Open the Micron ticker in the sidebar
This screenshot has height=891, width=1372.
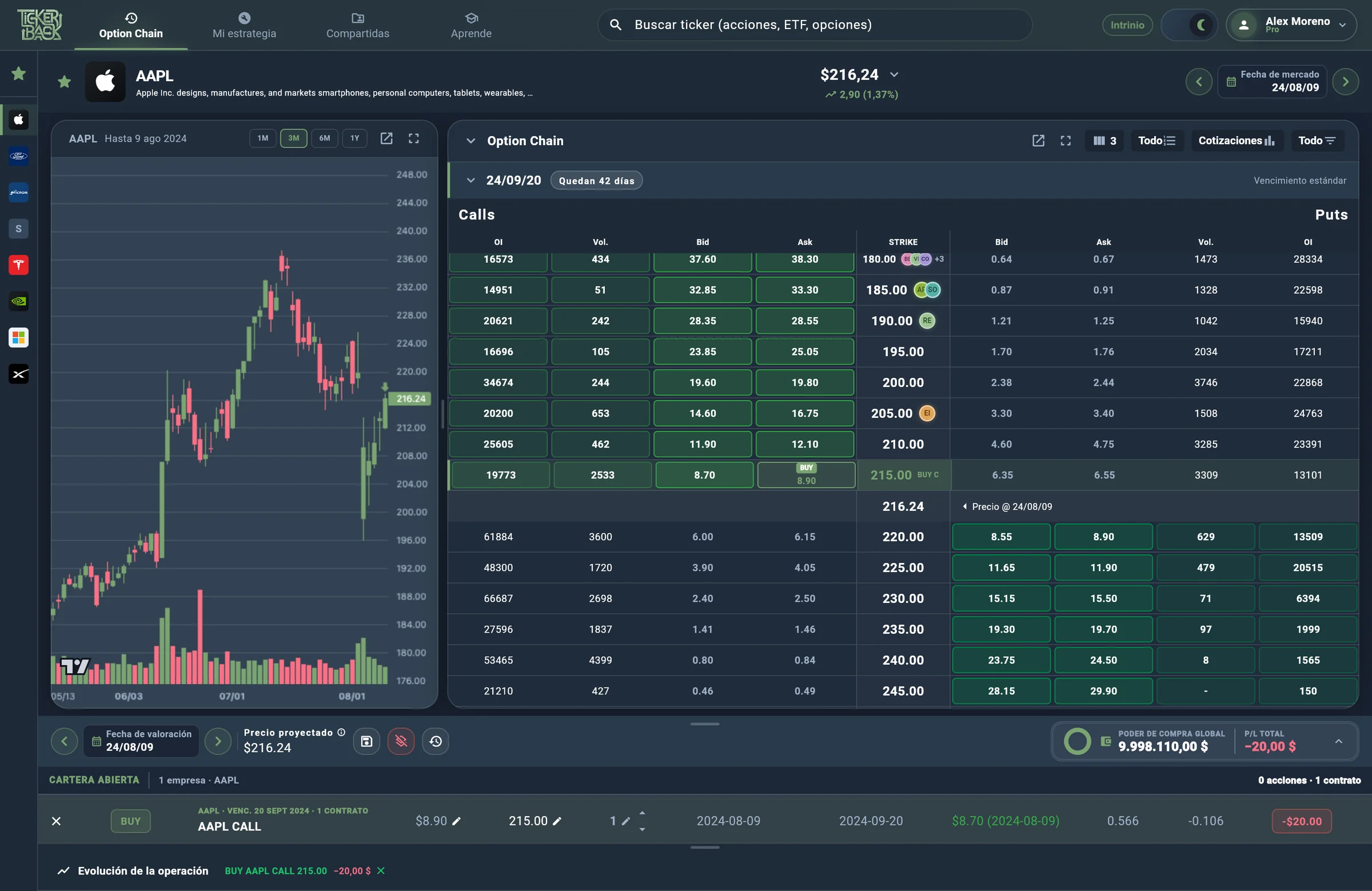pos(19,193)
